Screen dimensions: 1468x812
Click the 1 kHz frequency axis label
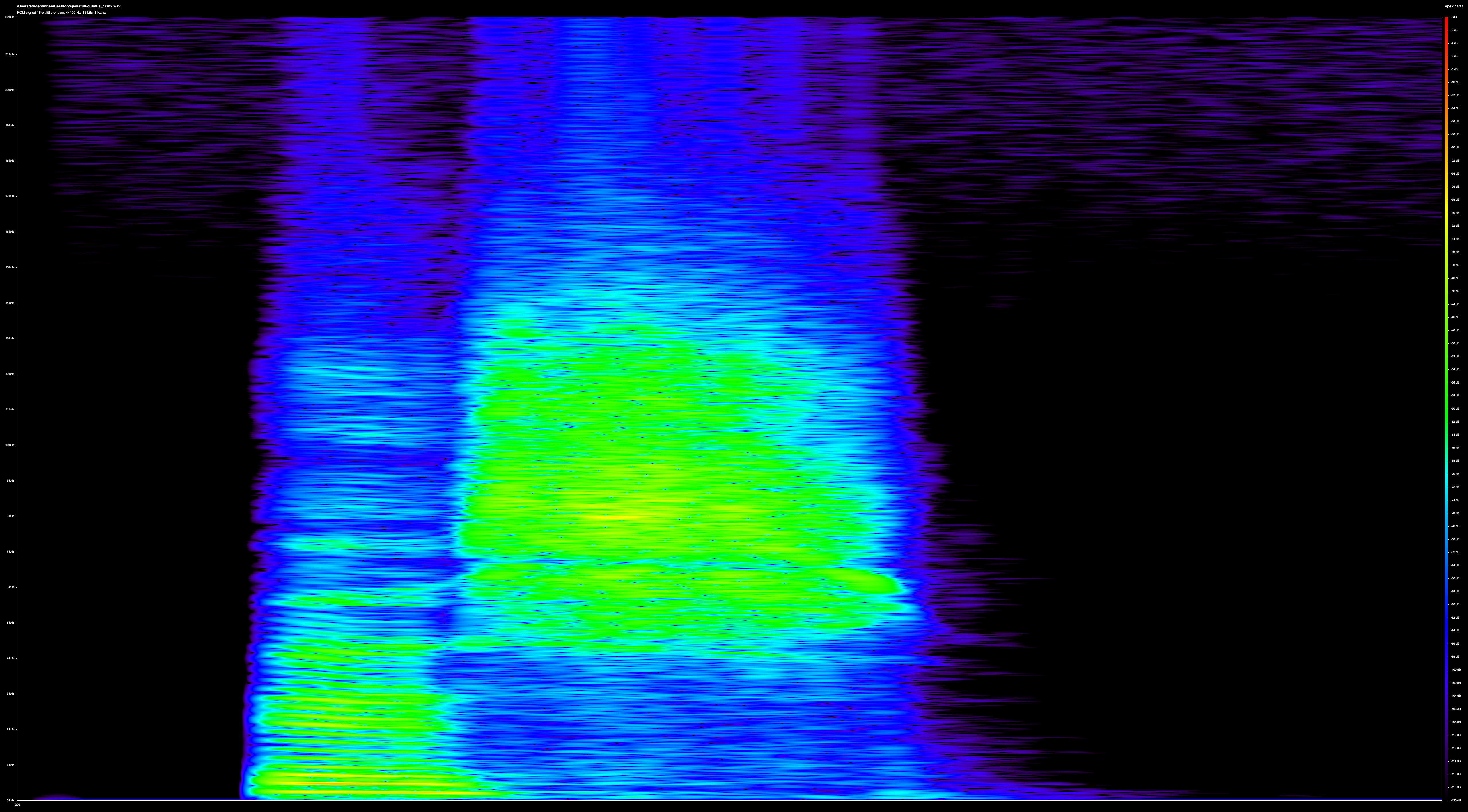(x=10, y=765)
